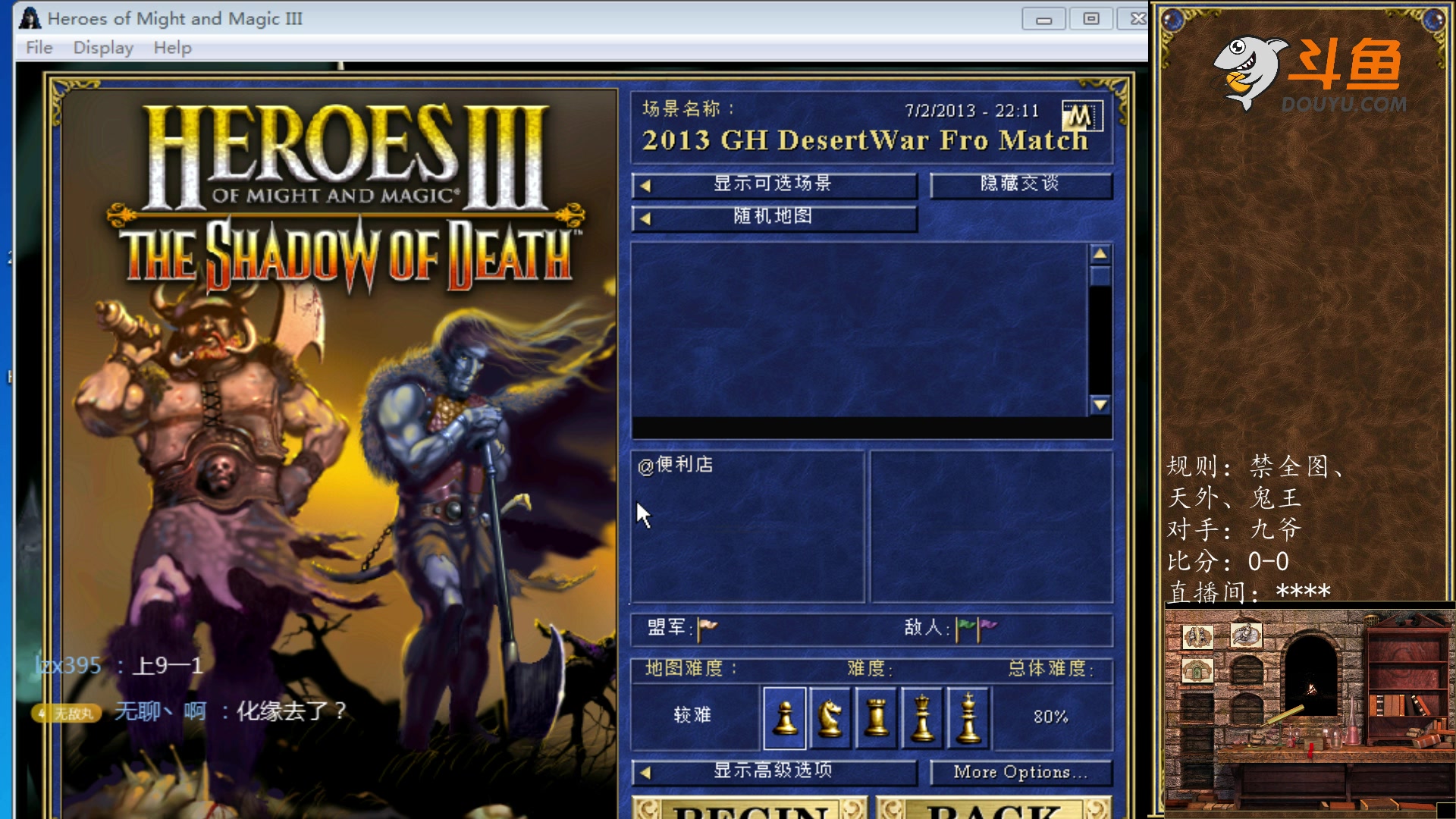Viewport: 1456px width, 819px height.
Task: Click scenario name 2013 GH DesertWar Fro Match
Action: coord(864,140)
